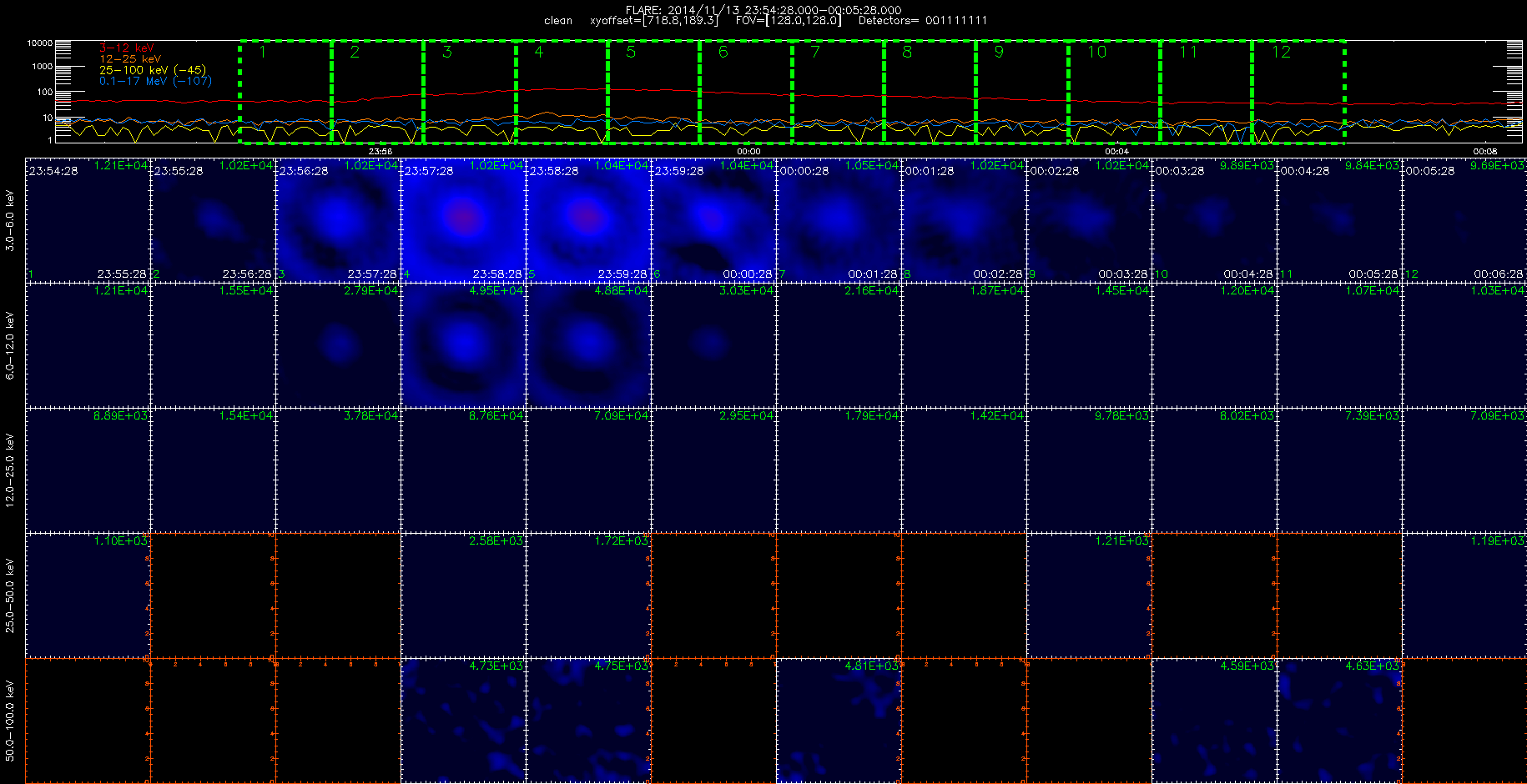Click the 3-12 keV legend entry
The width and height of the screenshot is (1527, 784).
pyautogui.click(x=127, y=48)
